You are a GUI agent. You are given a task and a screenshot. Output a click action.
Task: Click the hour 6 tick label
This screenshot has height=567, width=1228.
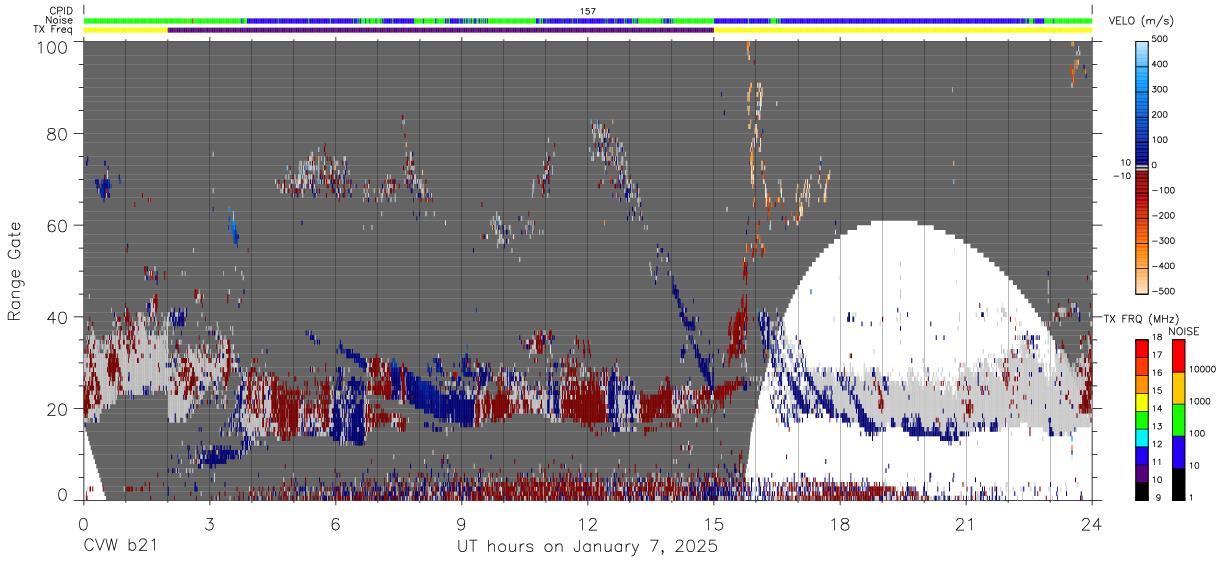coord(335,524)
